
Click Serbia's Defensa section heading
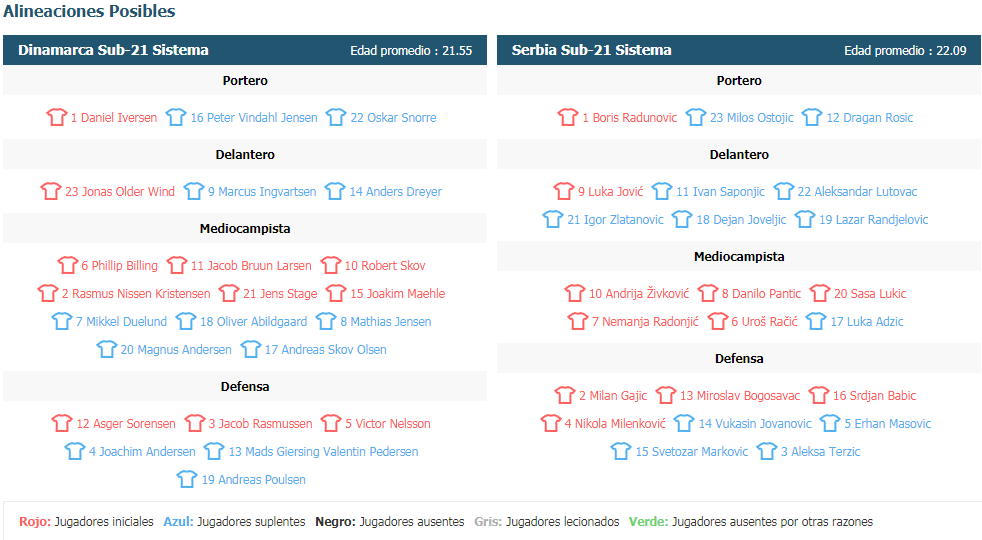pos(739,359)
